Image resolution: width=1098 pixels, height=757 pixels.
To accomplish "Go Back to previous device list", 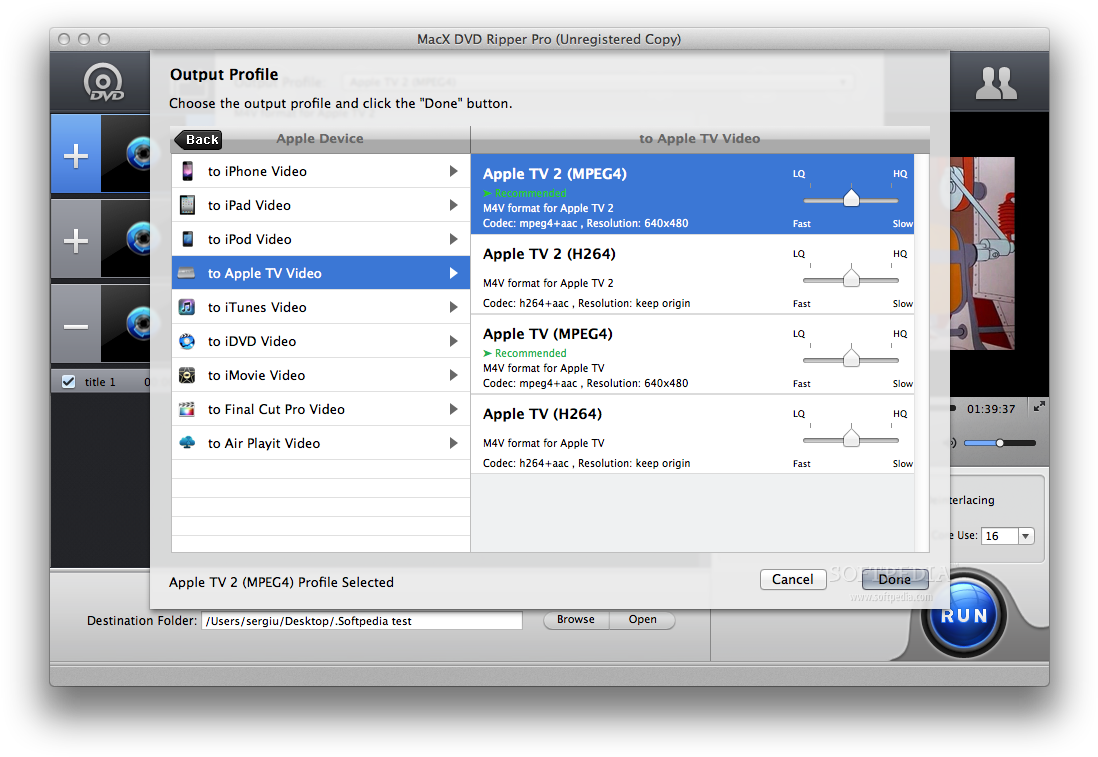I will (x=198, y=139).
